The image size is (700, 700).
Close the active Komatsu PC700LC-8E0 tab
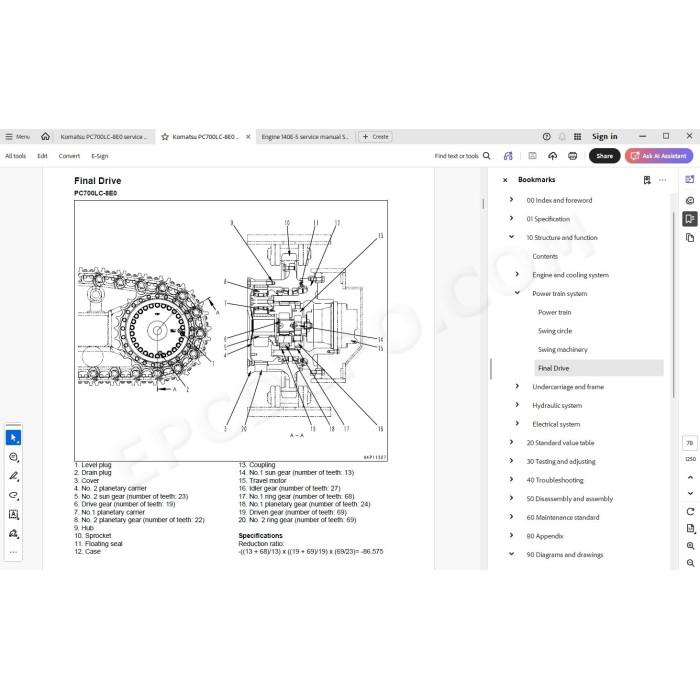tap(248, 137)
